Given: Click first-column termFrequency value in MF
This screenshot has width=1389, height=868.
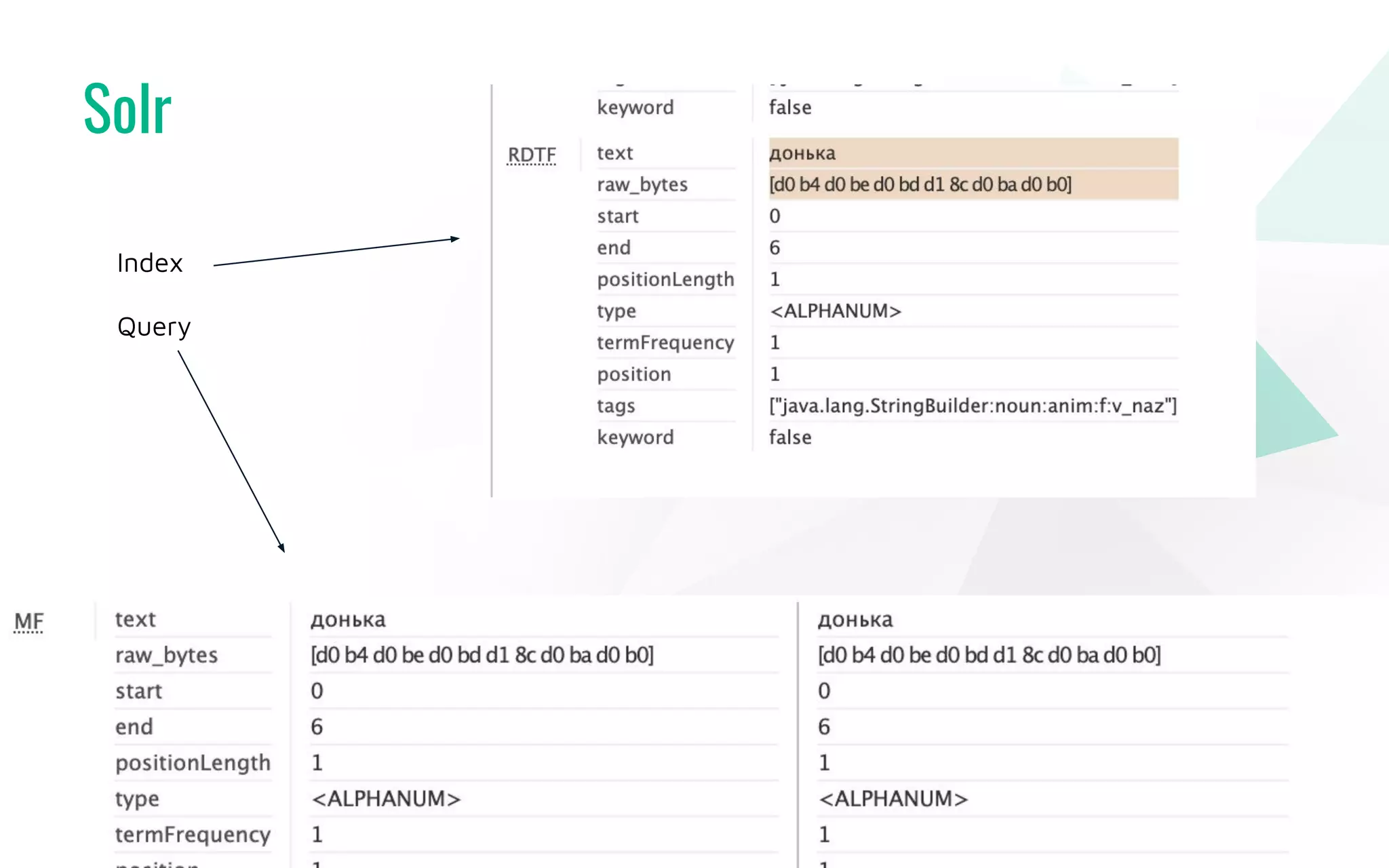Looking at the screenshot, I should 317,835.
